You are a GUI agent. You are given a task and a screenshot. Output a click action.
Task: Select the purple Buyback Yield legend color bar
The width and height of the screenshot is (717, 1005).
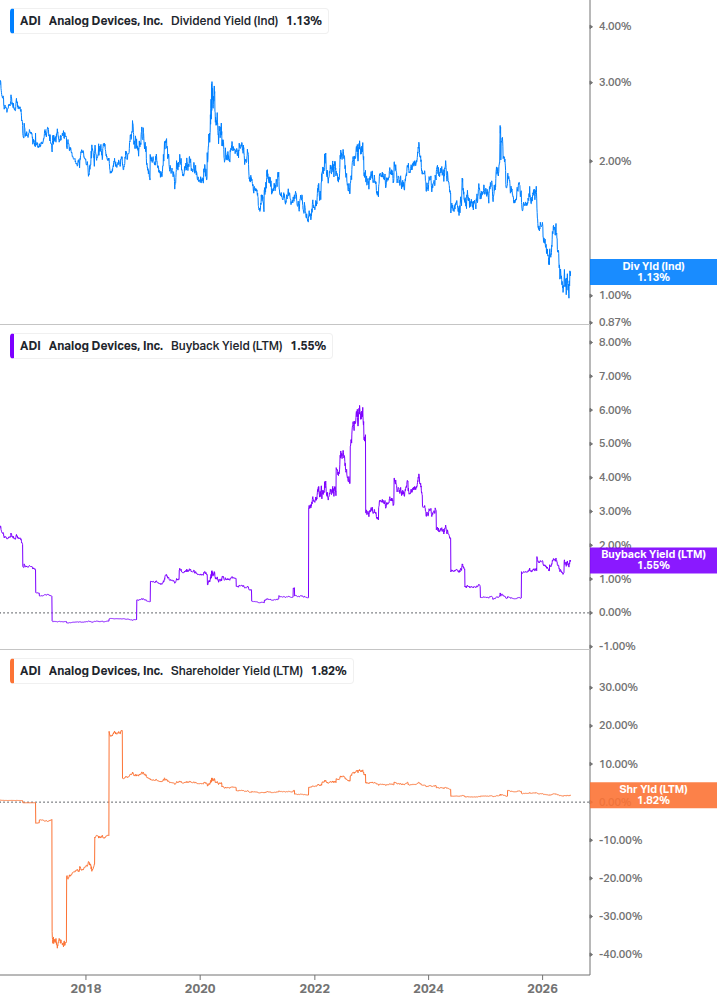click(x=12, y=346)
